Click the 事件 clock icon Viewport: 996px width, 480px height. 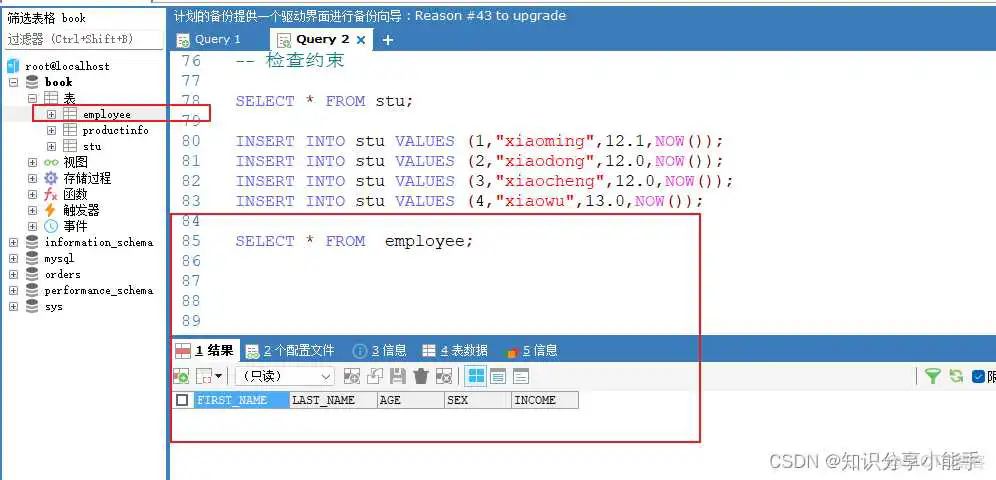51,226
